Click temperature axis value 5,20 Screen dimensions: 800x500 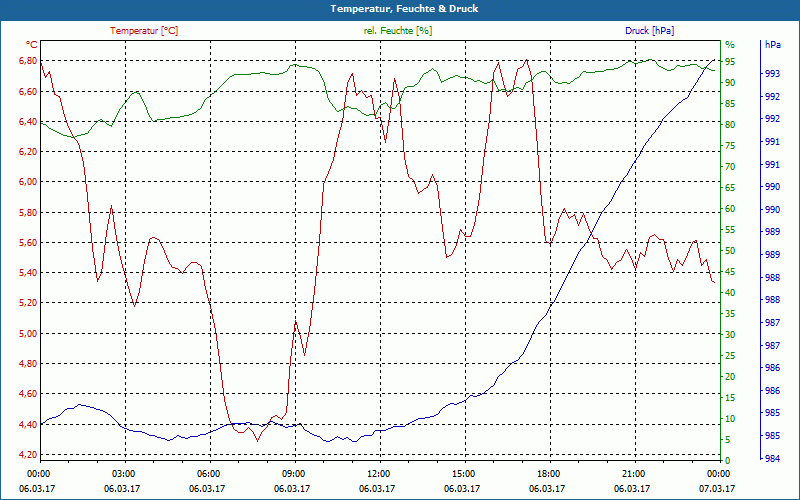(x=28, y=303)
